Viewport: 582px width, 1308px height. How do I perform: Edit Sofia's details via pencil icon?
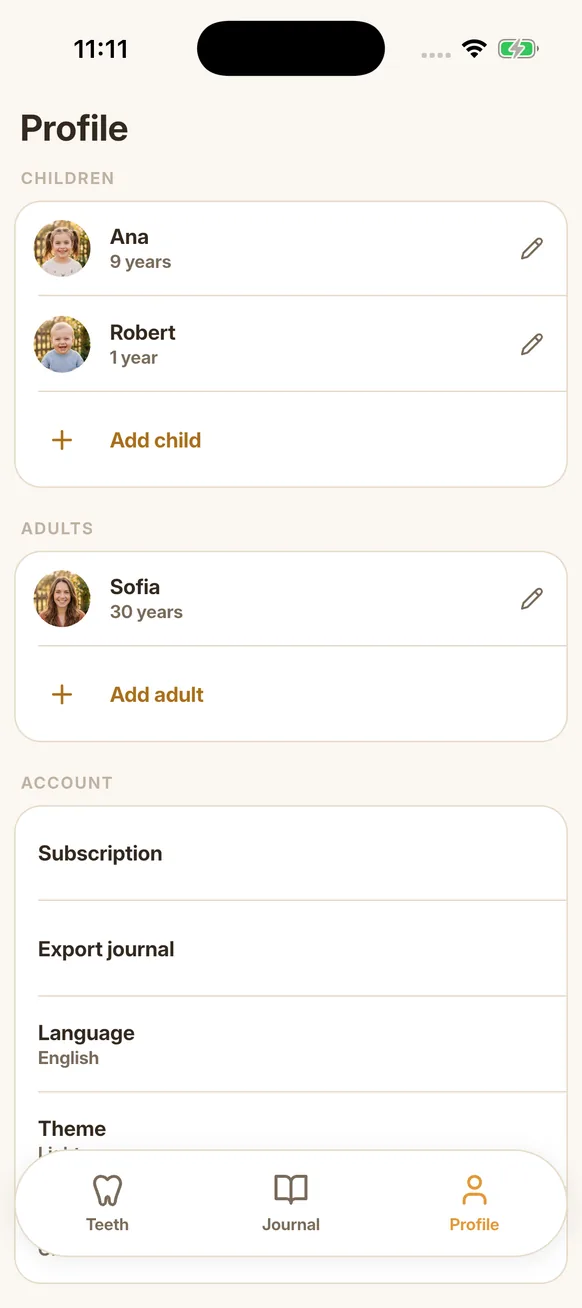pyautogui.click(x=532, y=598)
